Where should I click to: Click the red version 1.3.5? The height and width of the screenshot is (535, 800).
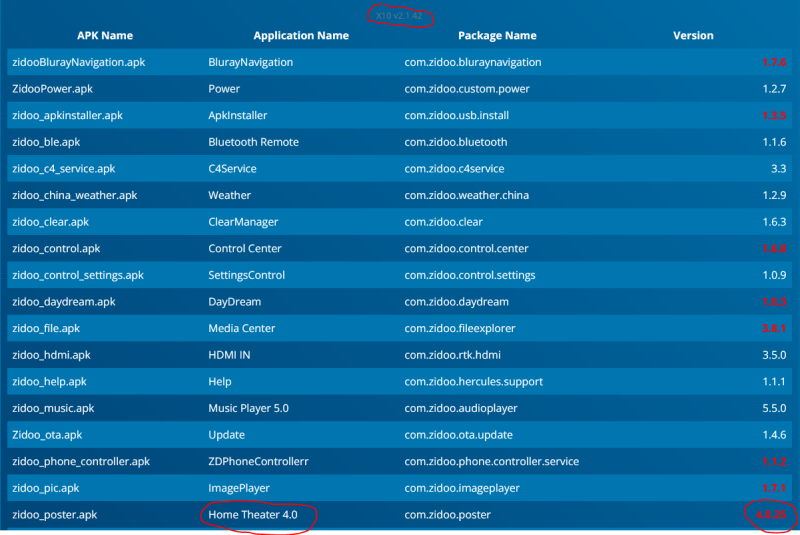click(x=774, y=115)
